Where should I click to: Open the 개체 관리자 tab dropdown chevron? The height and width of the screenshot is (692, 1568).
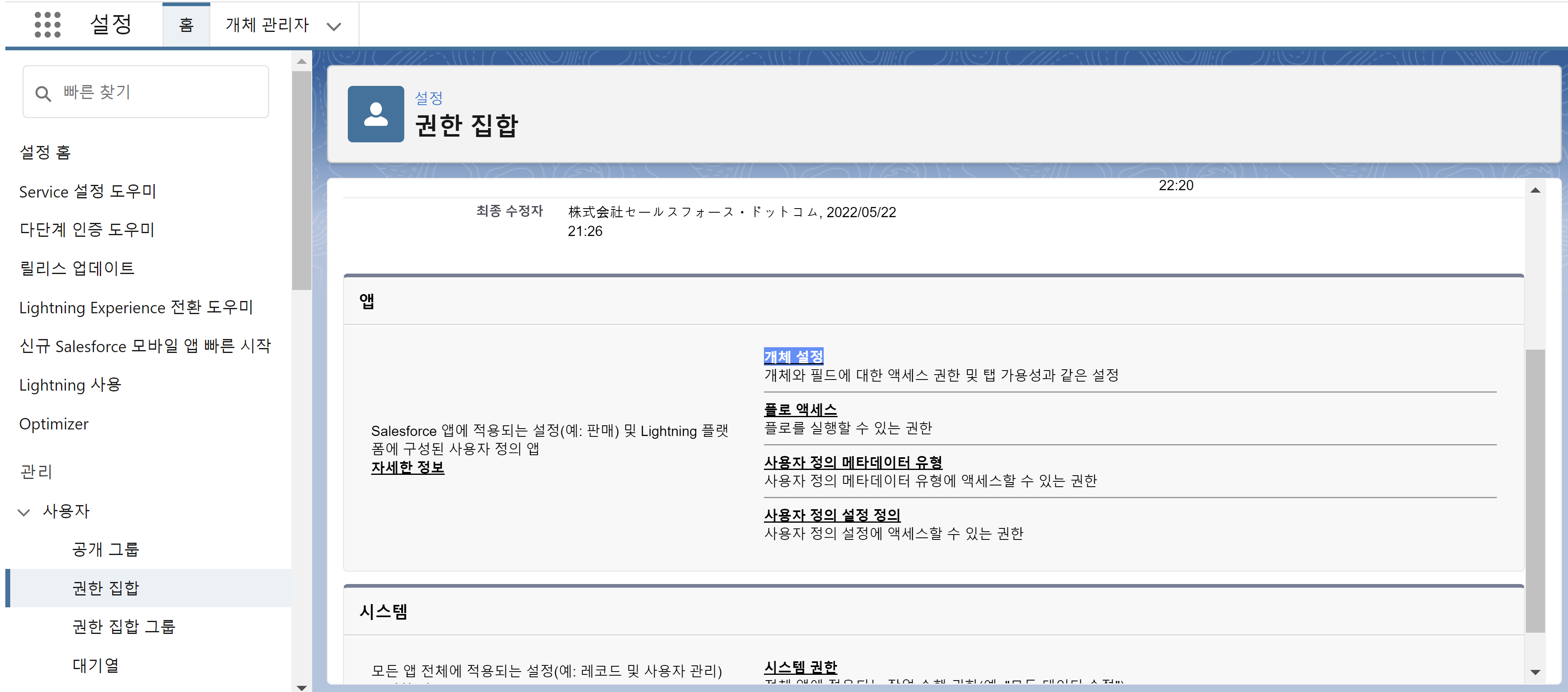click(x=333, y=26)
